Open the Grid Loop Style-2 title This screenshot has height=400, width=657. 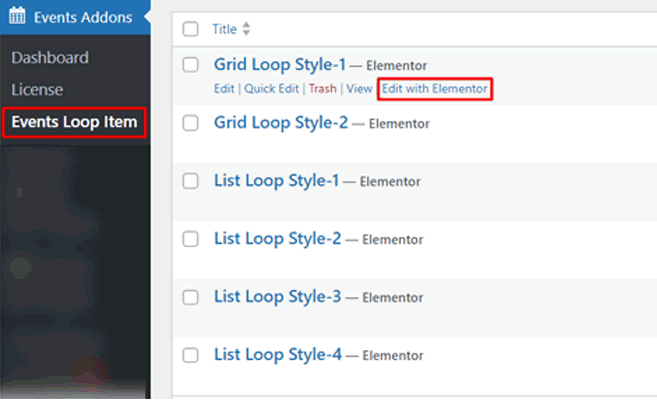coord(281,123)
